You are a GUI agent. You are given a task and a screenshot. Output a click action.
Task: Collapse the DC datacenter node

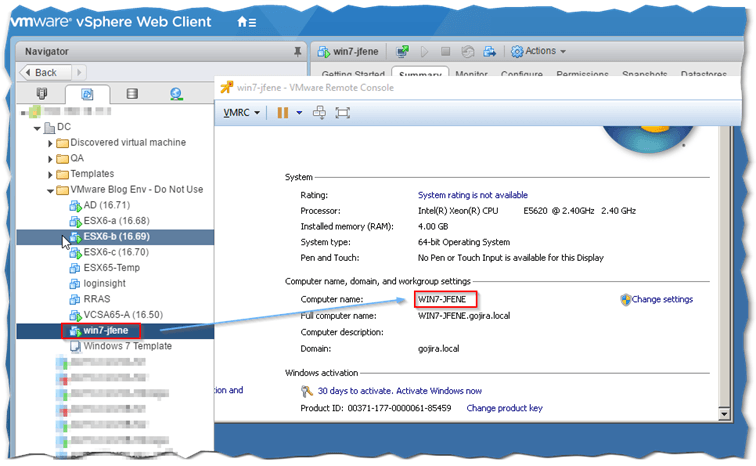[x=37, y=128]
